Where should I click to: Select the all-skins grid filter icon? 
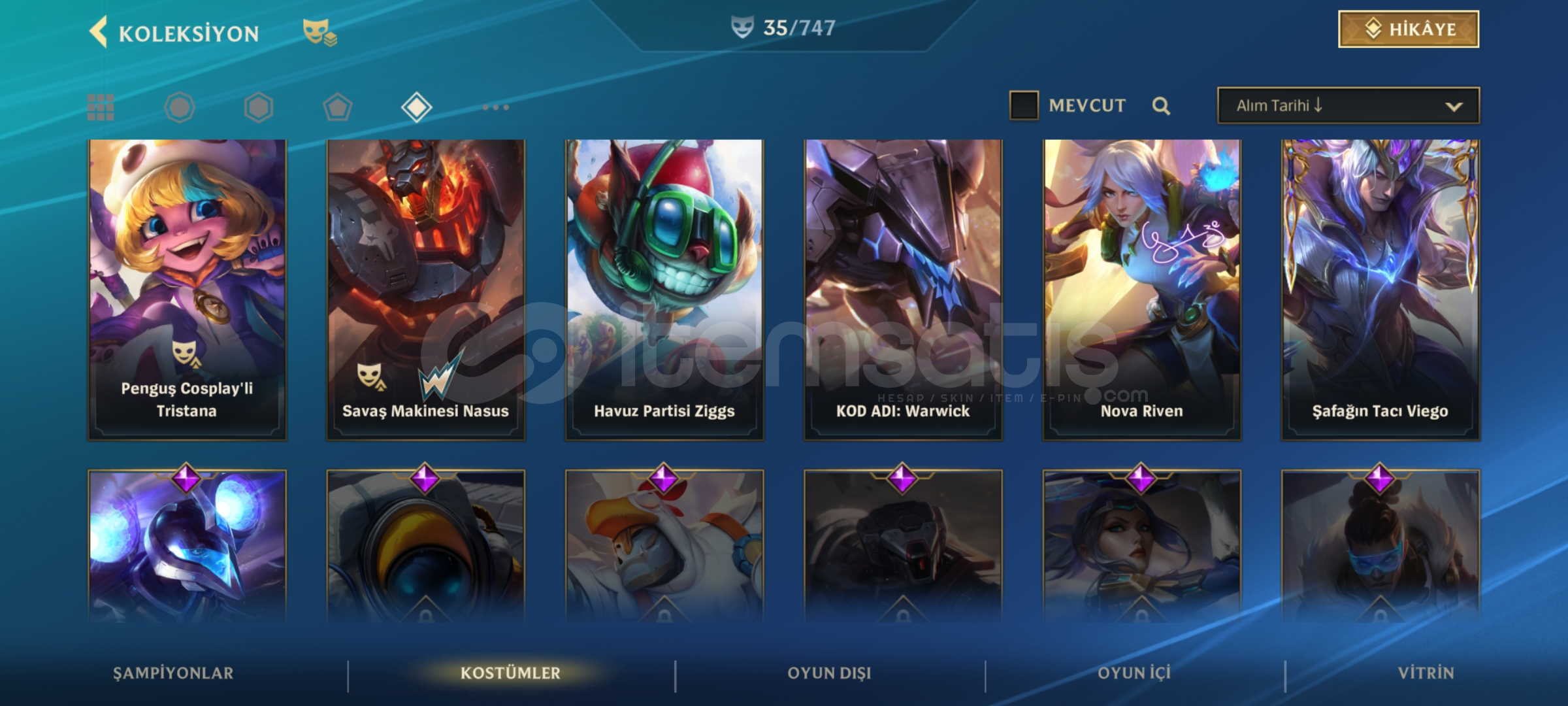click(x=101, y=107)
